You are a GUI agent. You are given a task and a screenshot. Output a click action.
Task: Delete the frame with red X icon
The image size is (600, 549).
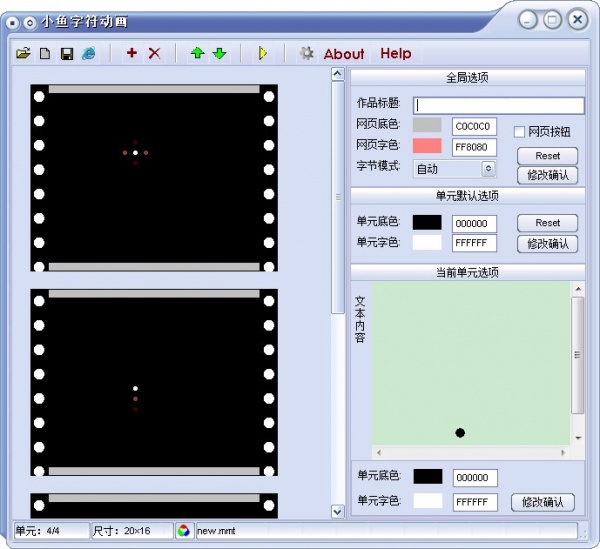[154, 54]
